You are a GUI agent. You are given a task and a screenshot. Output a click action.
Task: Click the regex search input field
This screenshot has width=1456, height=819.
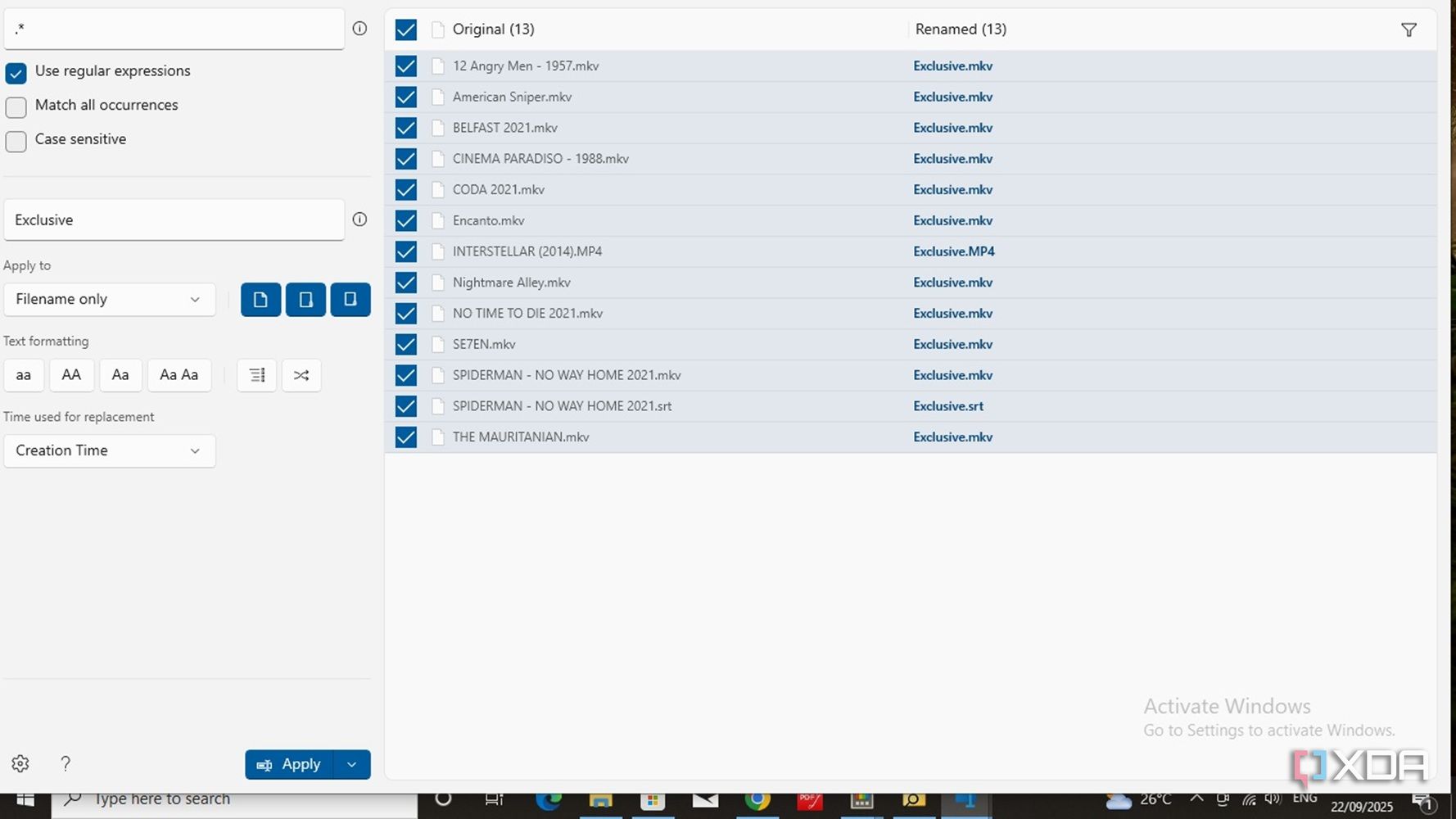174,29
